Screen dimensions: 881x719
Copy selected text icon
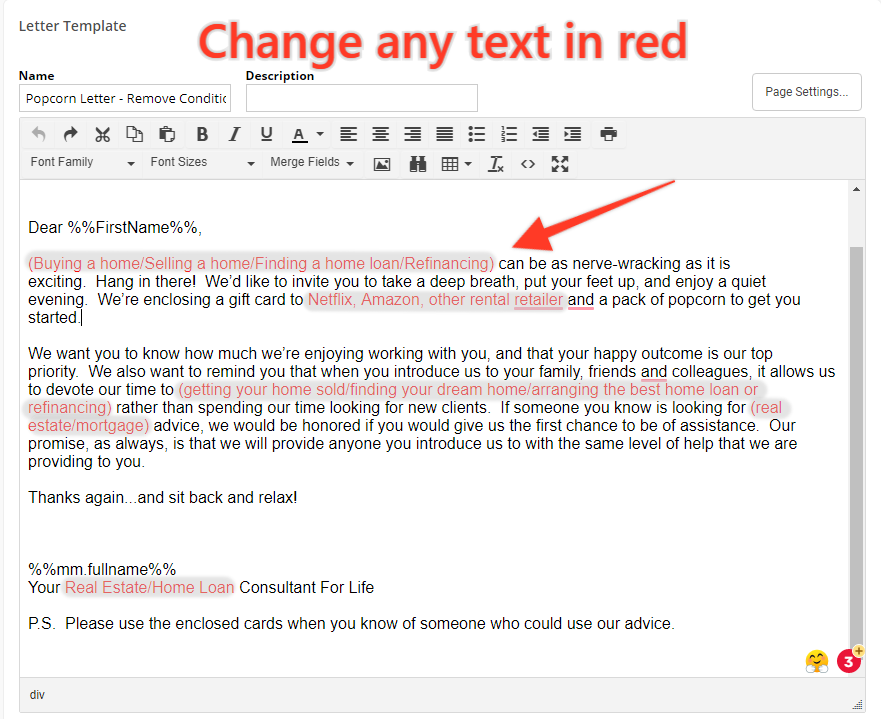click(134, 134)
